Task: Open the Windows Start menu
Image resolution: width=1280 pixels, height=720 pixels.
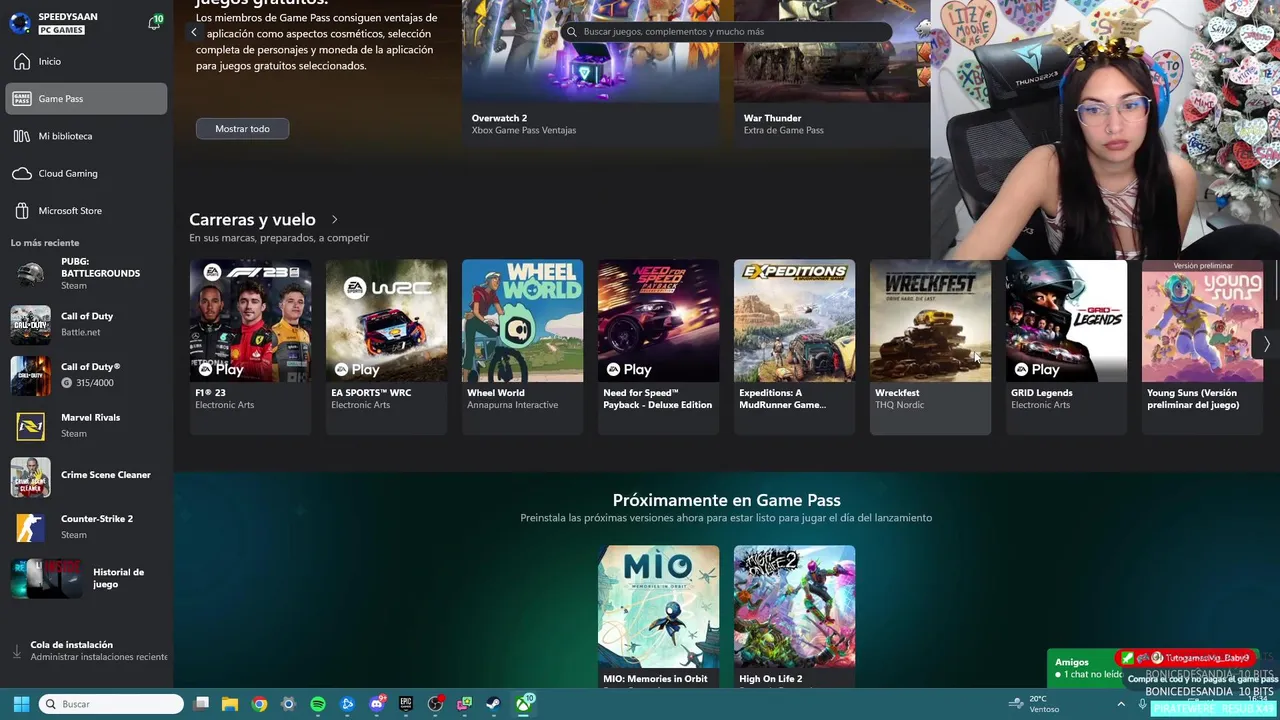Action: click(21, 704)
